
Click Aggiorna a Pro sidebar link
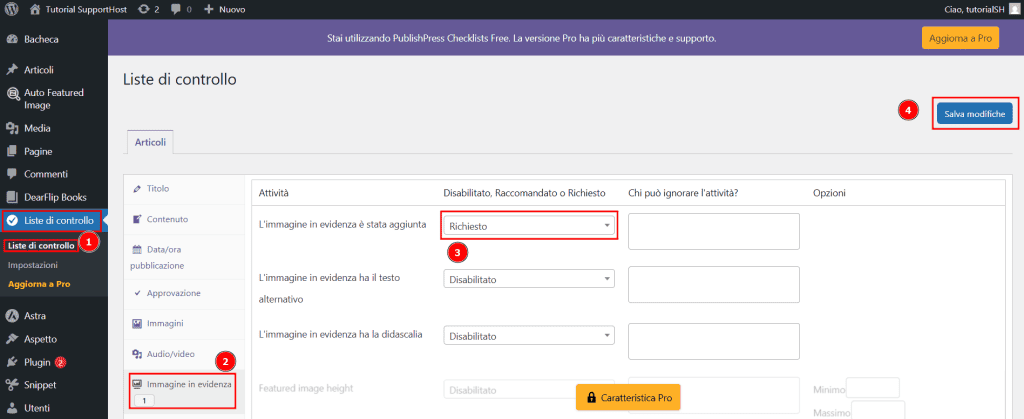coord(39,284)
